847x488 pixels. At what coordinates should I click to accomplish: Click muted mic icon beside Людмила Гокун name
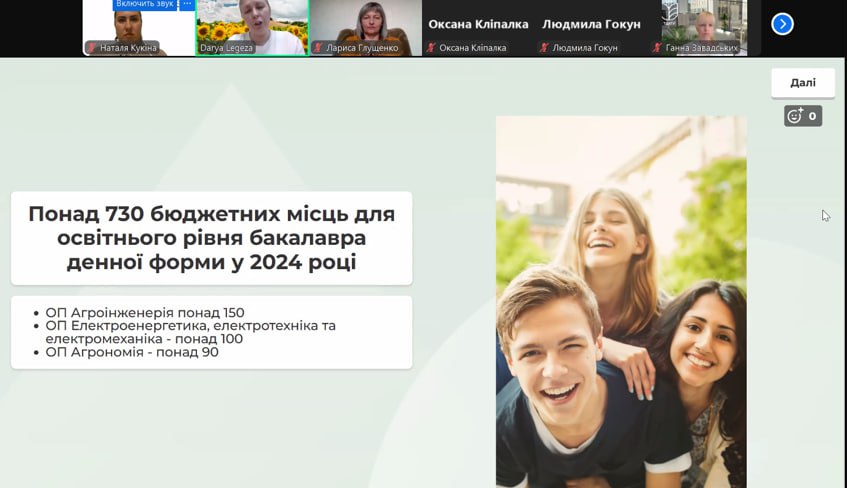(x=544, y=48)
